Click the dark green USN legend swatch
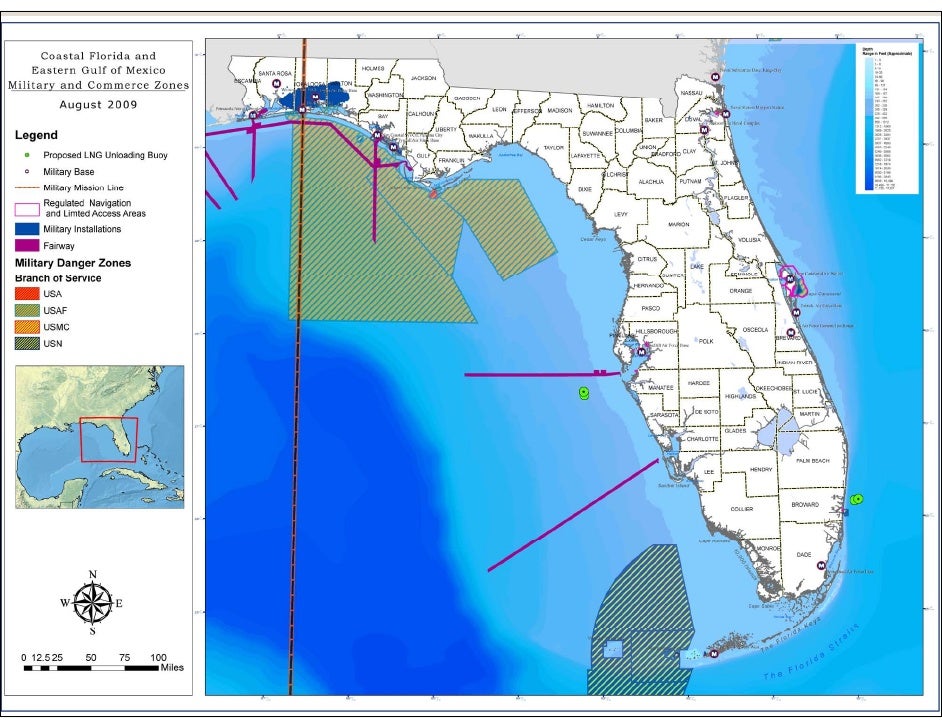The width and height of the screenshot is (942, 728). click(27, 344)
